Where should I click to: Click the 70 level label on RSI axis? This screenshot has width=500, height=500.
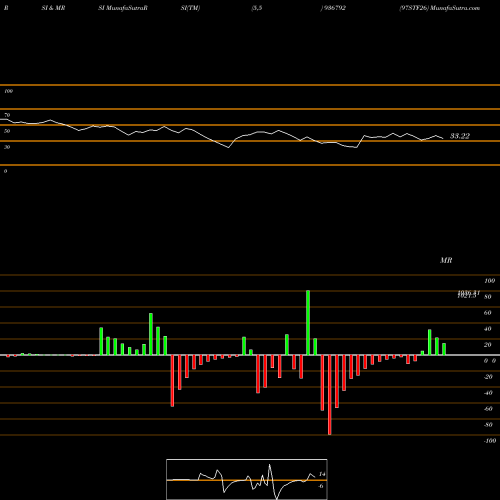pyautogui.click(x=7, y=115)
